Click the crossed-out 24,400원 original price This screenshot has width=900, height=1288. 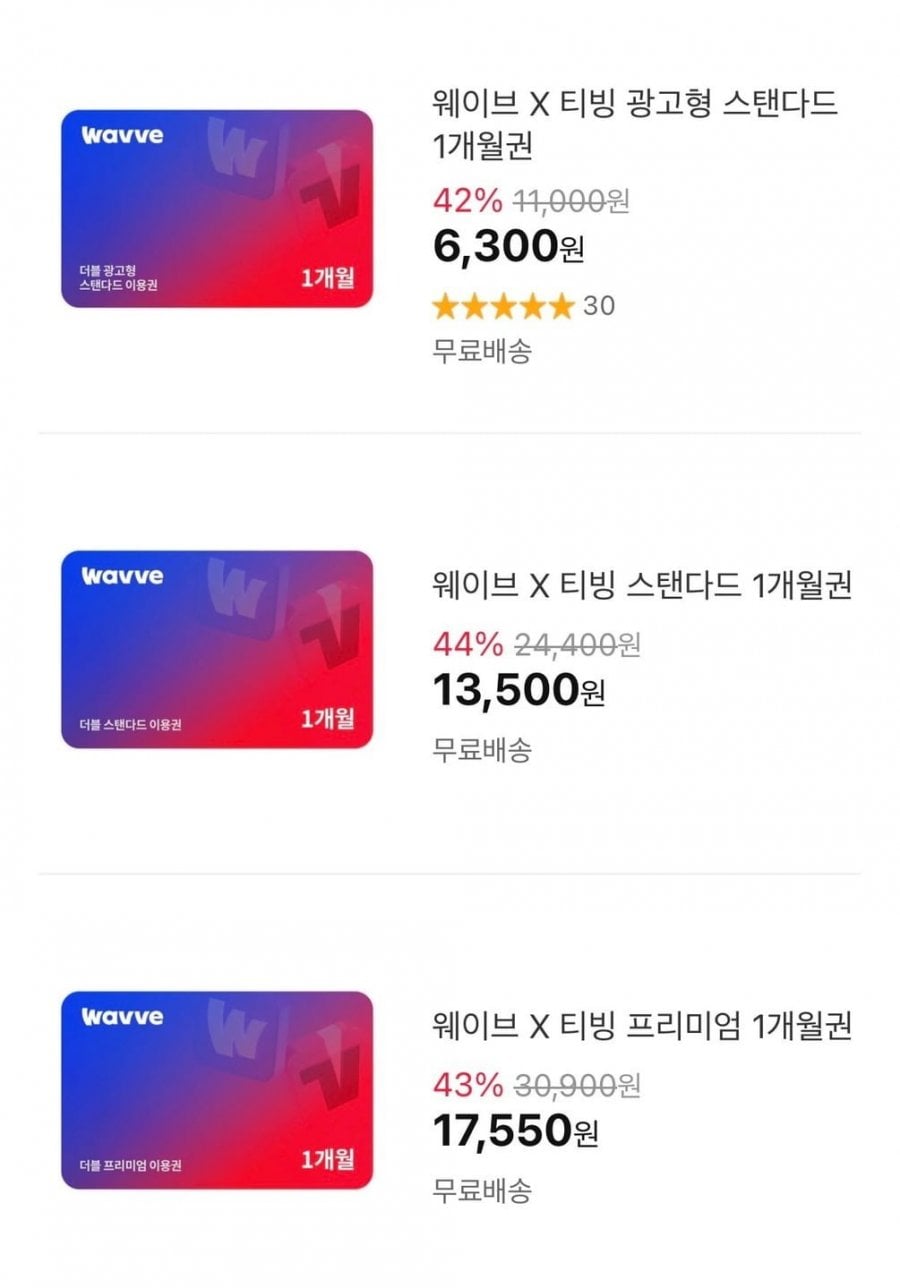tap(577, 645)
